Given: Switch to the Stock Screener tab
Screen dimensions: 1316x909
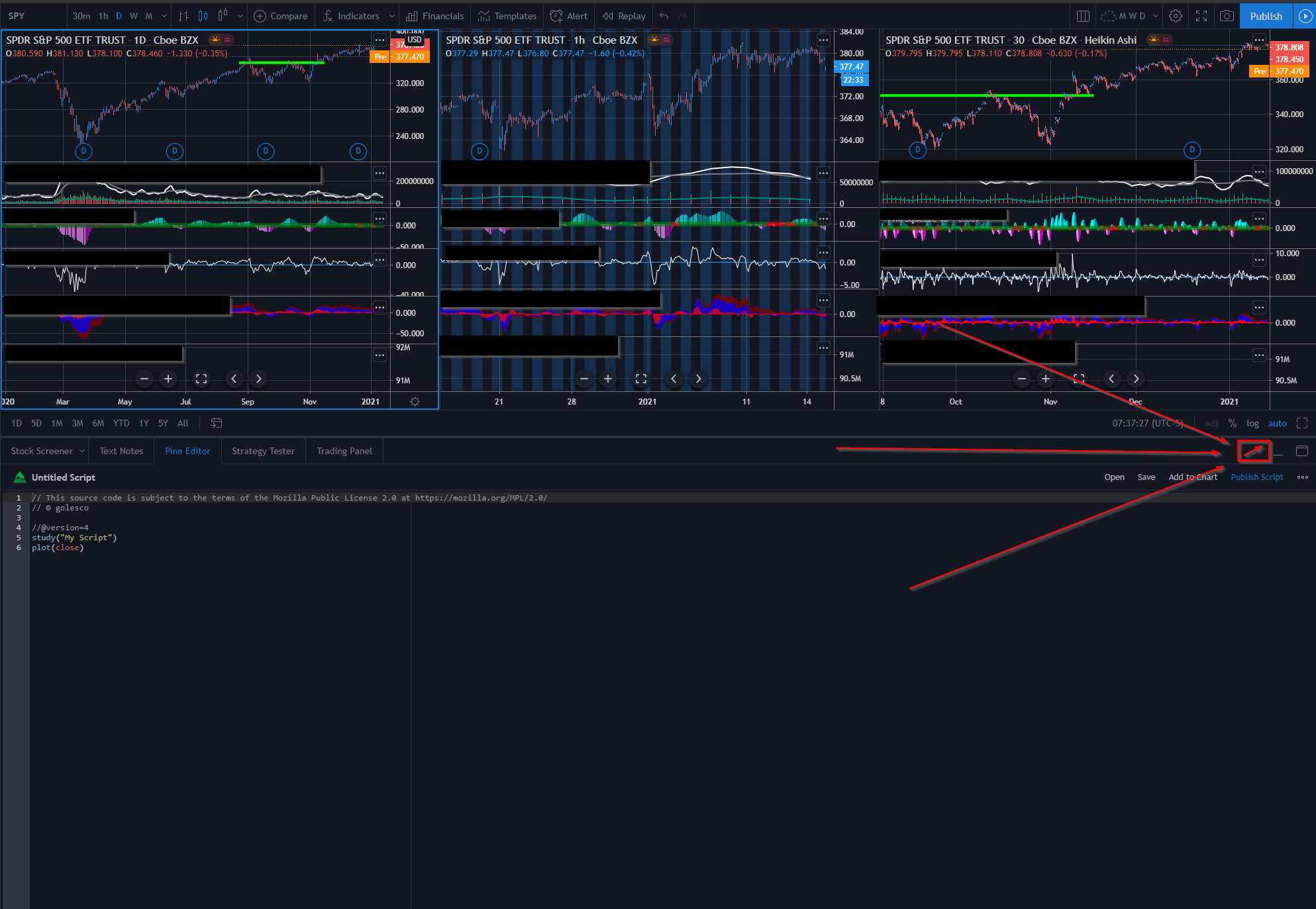Looking at the screenshot, I should 42,451.
